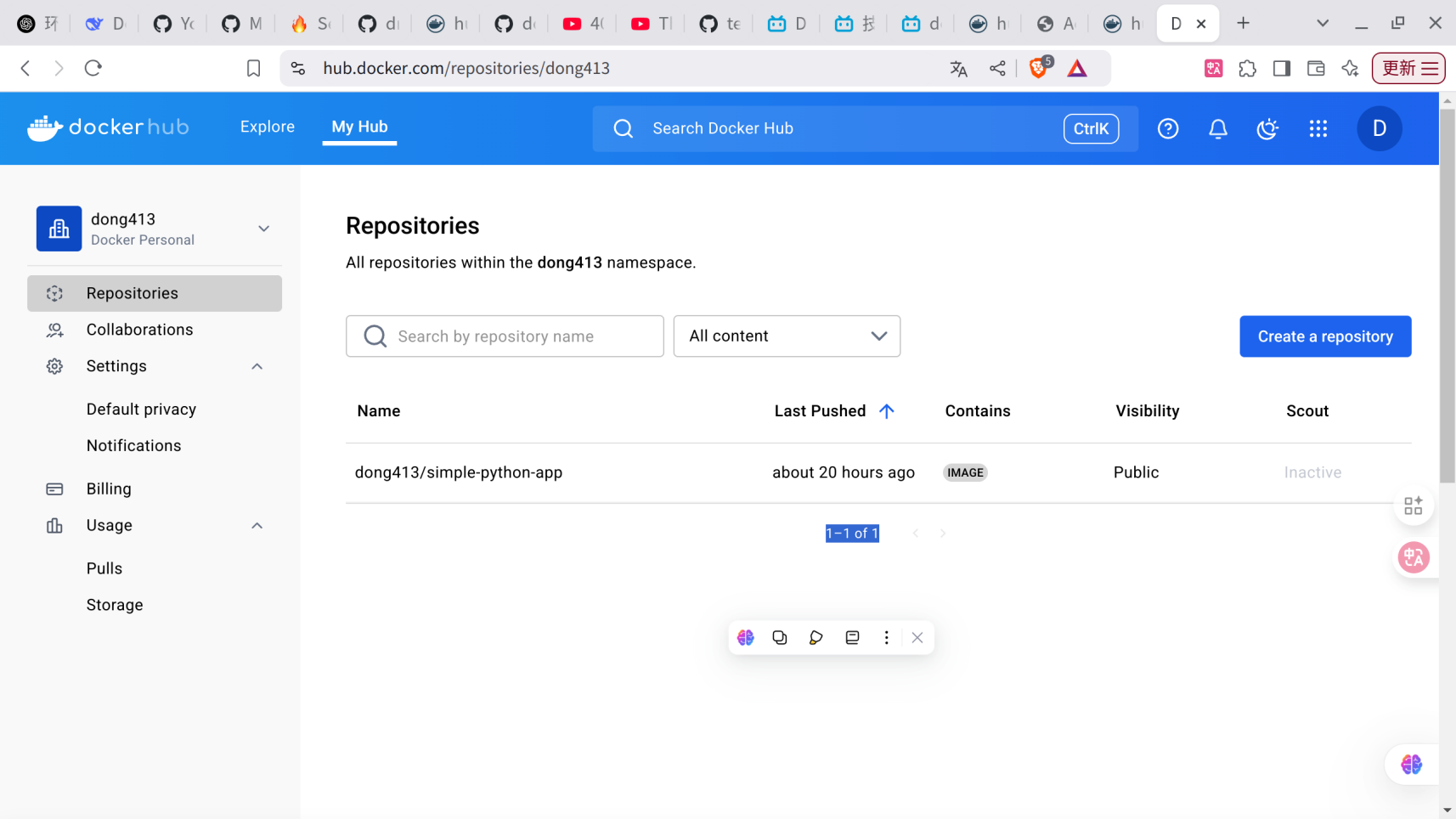Click the translate page icon in address bar
Screen dimensions: 1456x819
point(959,69)
